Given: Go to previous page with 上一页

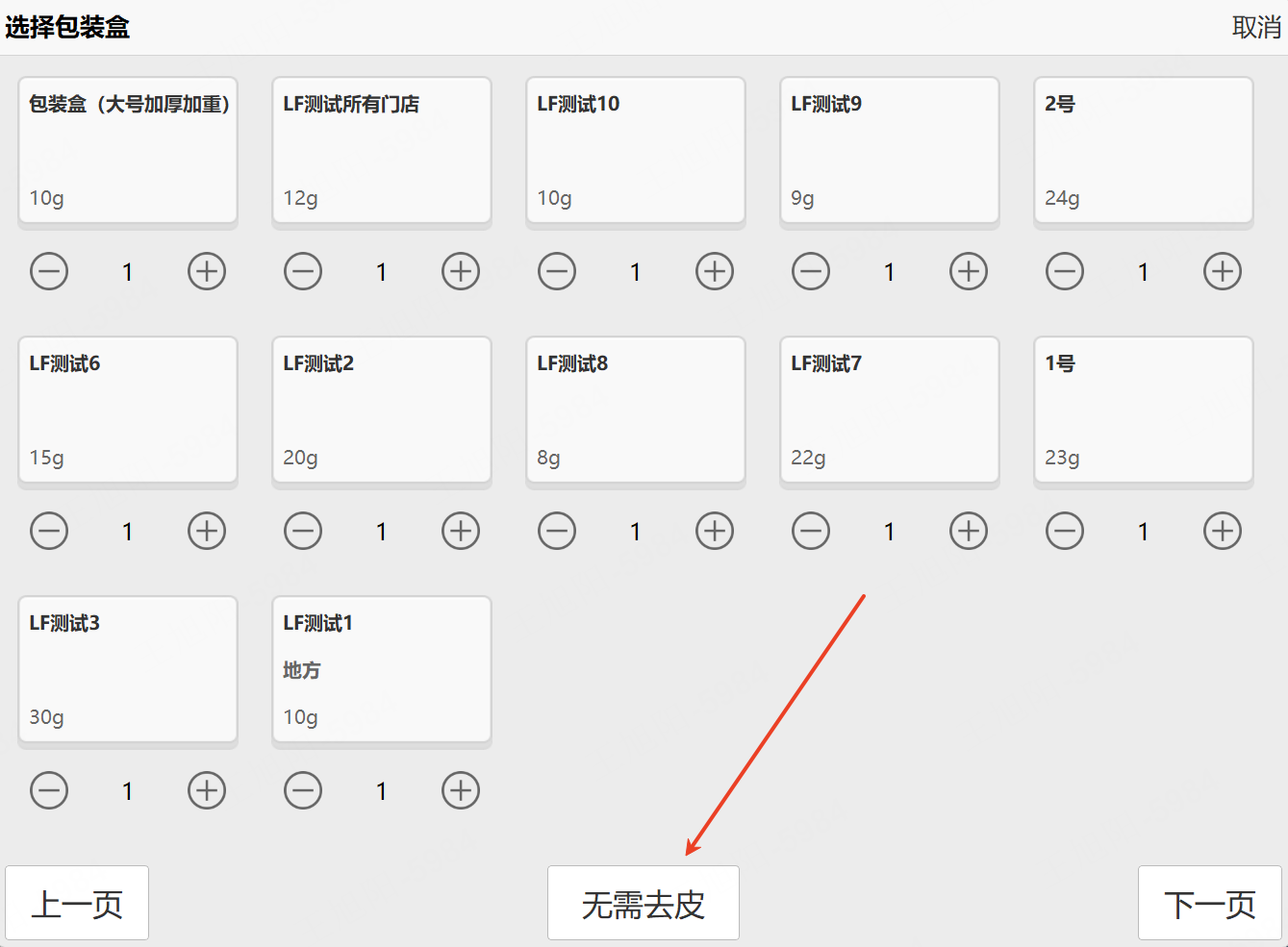Looking at the screenshot, I should (x=77, y=903).
